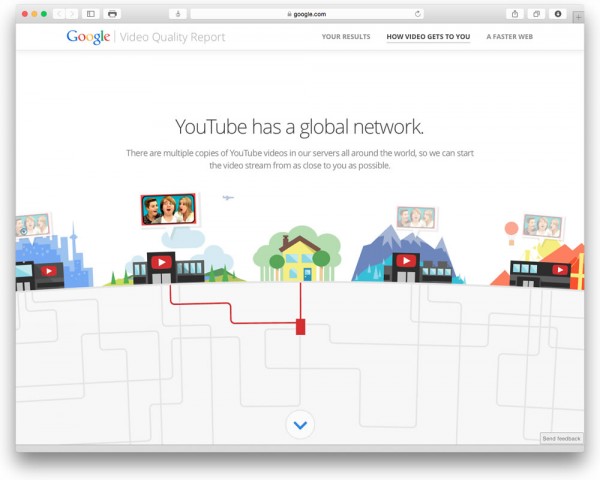The image size is (600, 480).
Task: Click the video thumbnail above the mountains
Action: click(x=416, y=217)
